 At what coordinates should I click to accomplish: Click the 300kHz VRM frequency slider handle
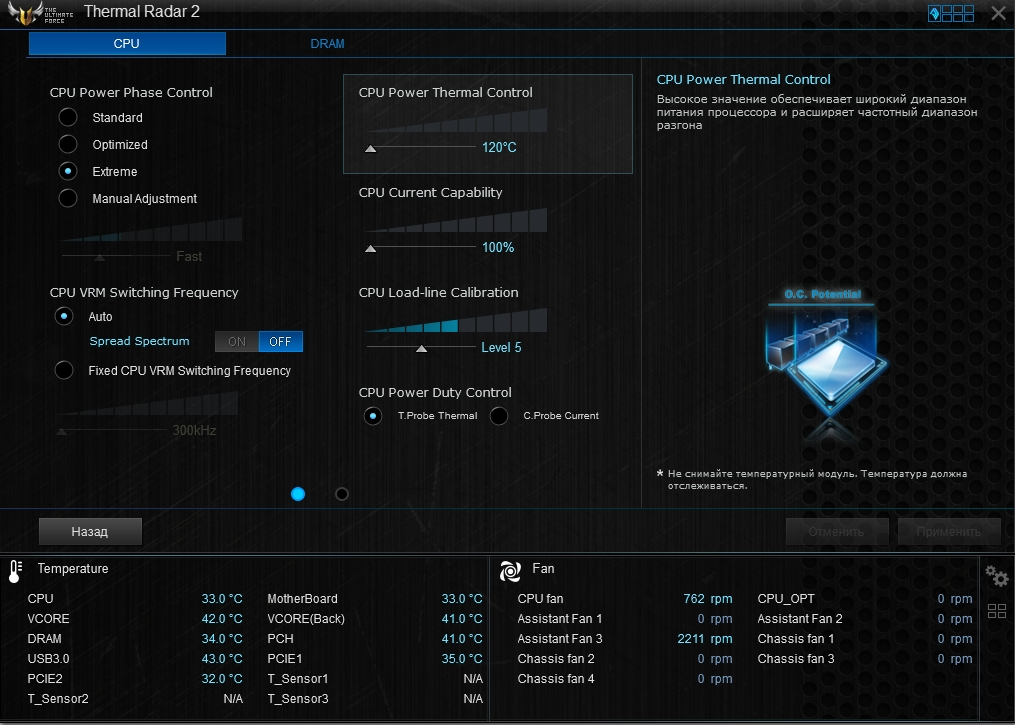[61, 431]
